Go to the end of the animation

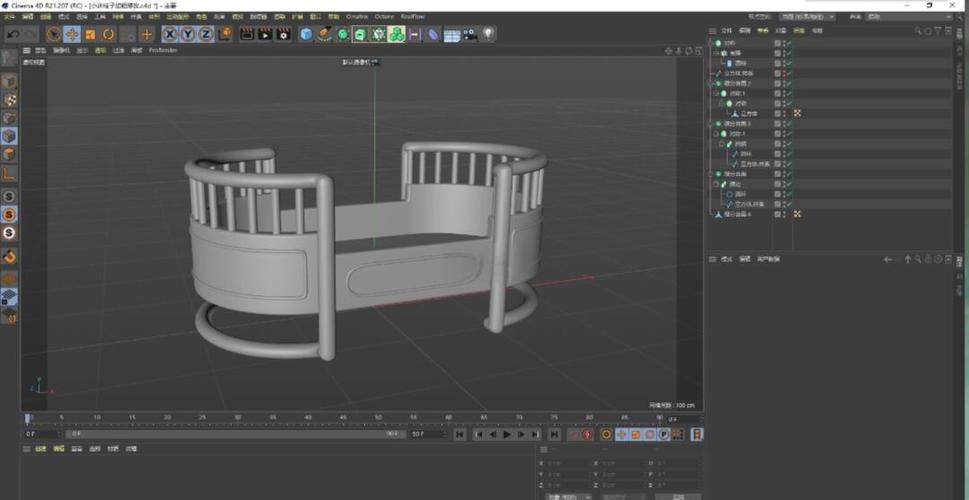pyautogui.click(x=554, y=434)
